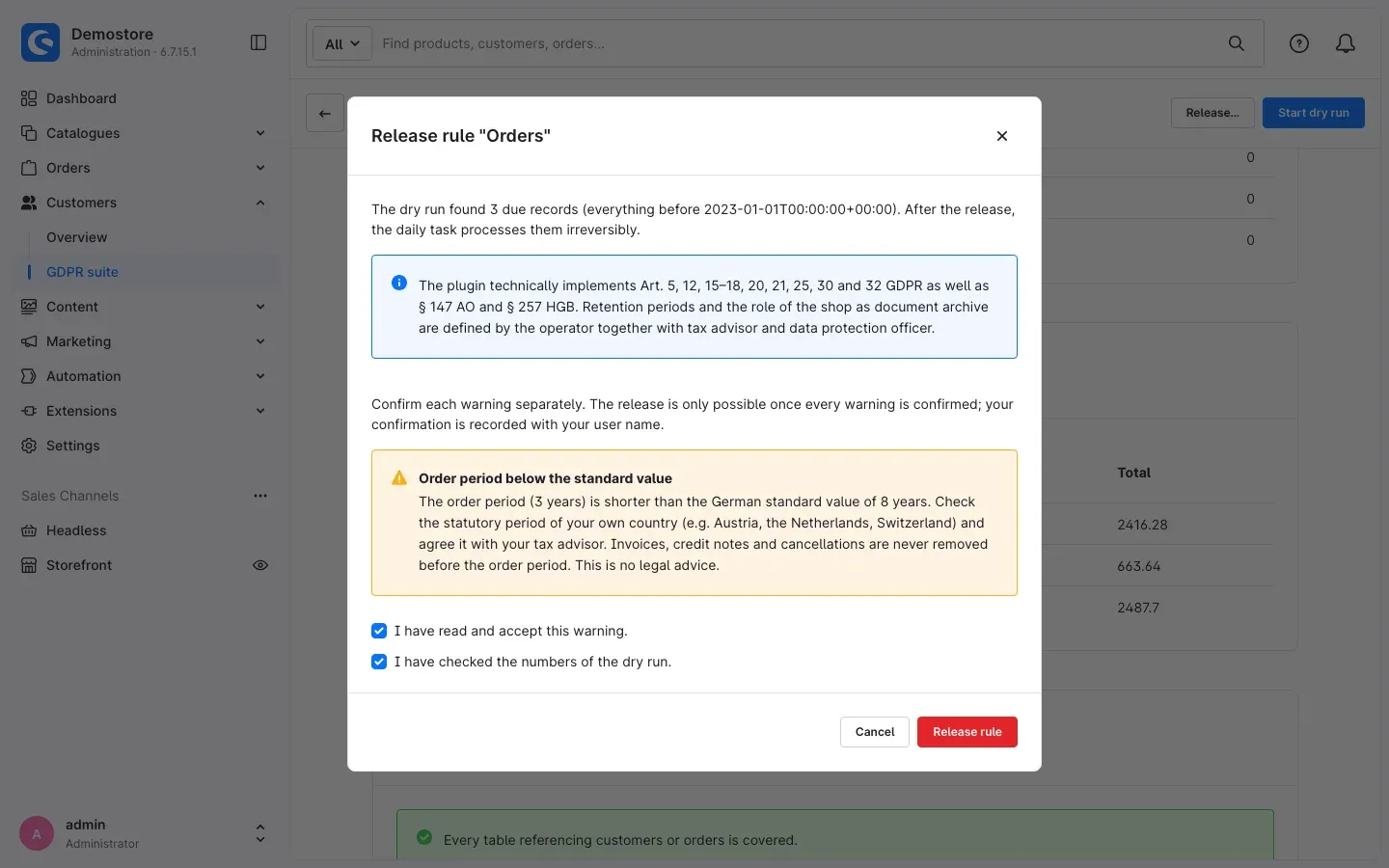Click the table value 663.64
The width and height of the screenshot is (1389, 868).
coord(1139,566)
